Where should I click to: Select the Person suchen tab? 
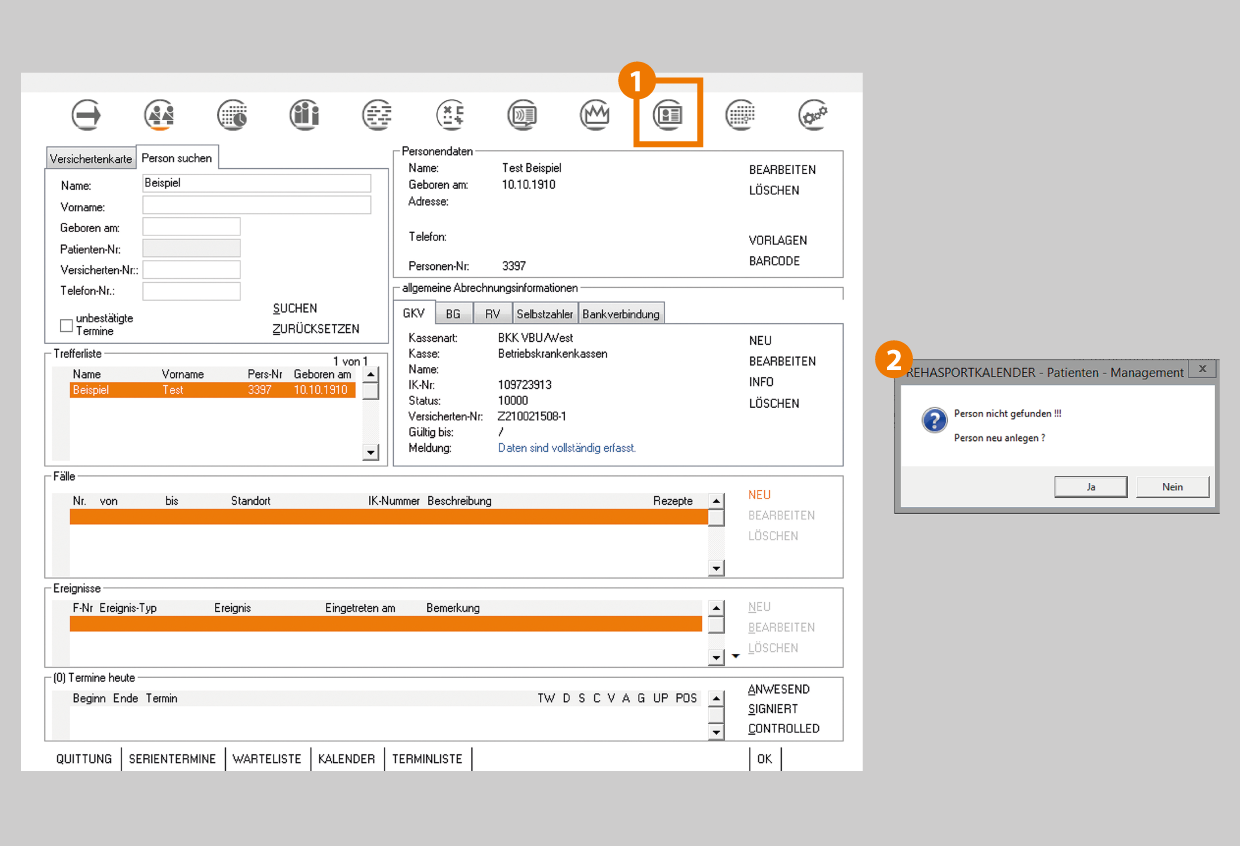(176, 158)
